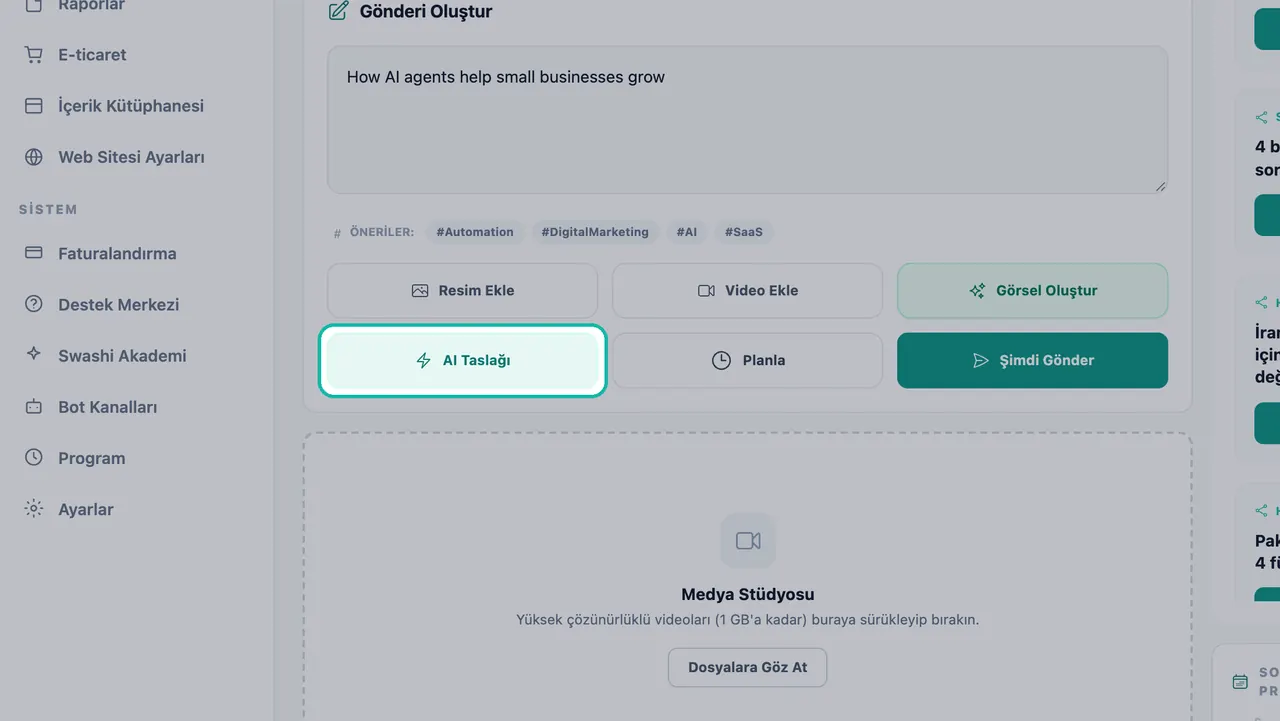Click the Program clock icon

pyautogui.click(x=34, y=458)
